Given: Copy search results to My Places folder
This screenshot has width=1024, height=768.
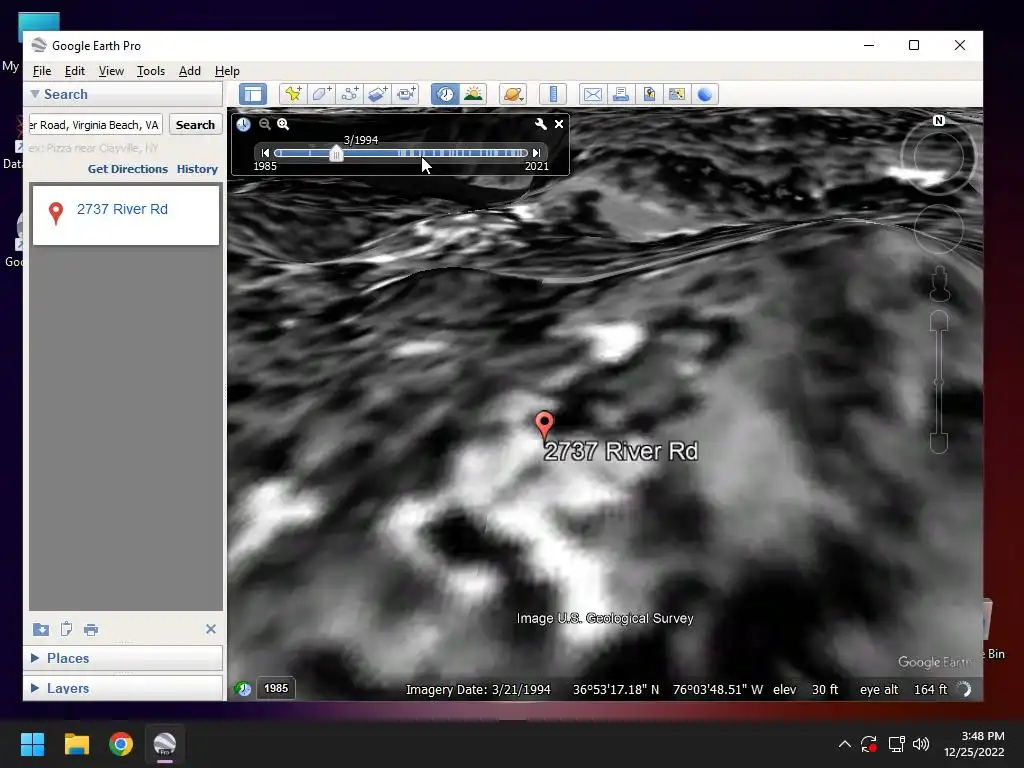Looking at the screenshot, I should pyautogui.click(x=40, y=629).
